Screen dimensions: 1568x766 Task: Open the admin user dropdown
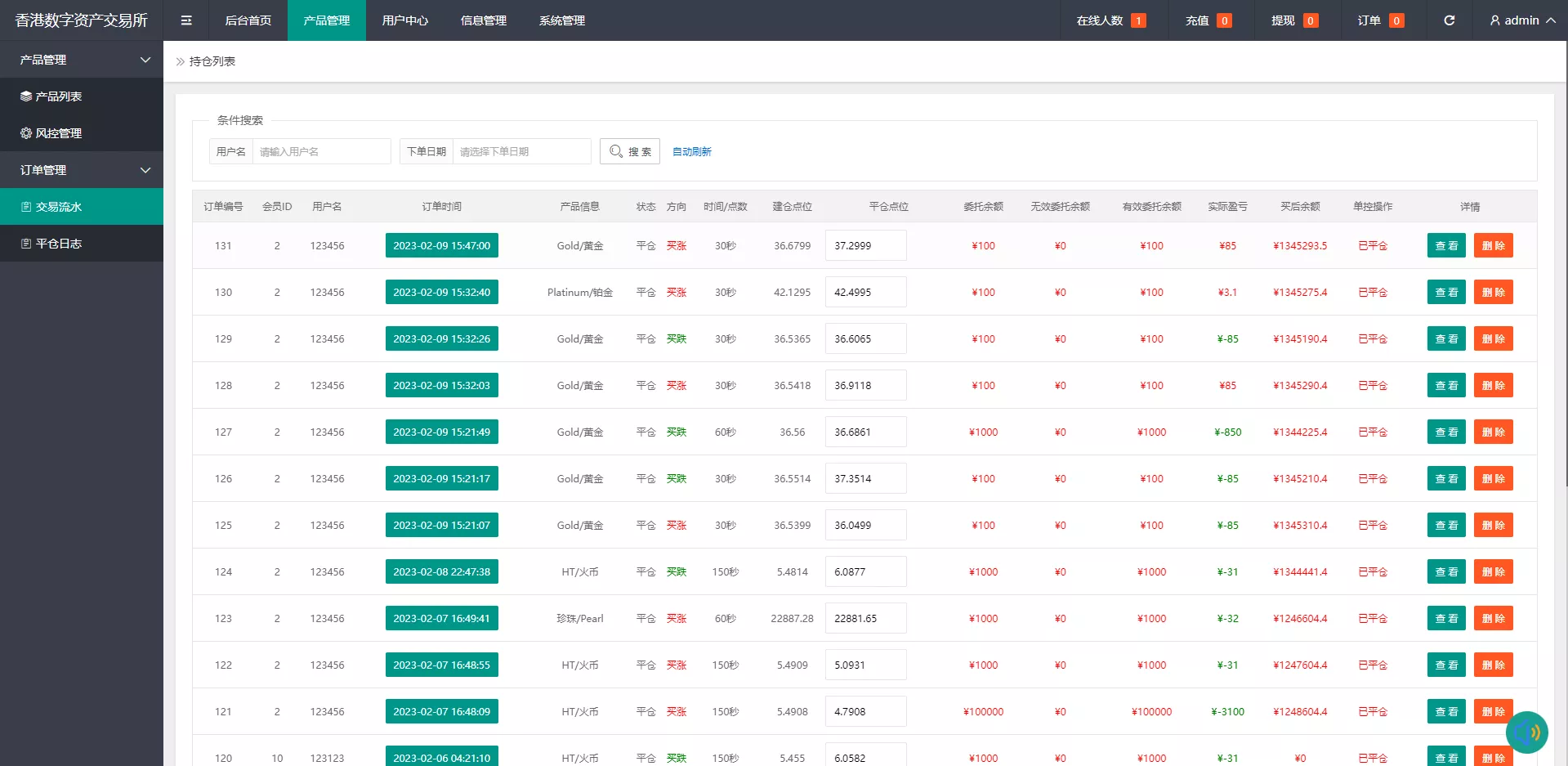pyautogui.click(x=1521, y=20)
